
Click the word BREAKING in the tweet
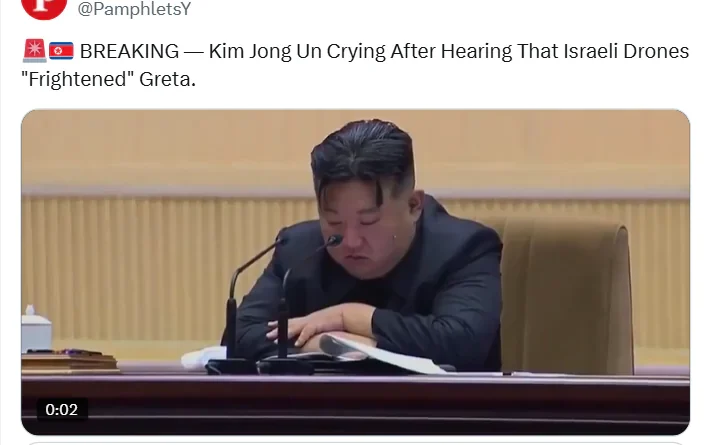(x=129, y=51)
